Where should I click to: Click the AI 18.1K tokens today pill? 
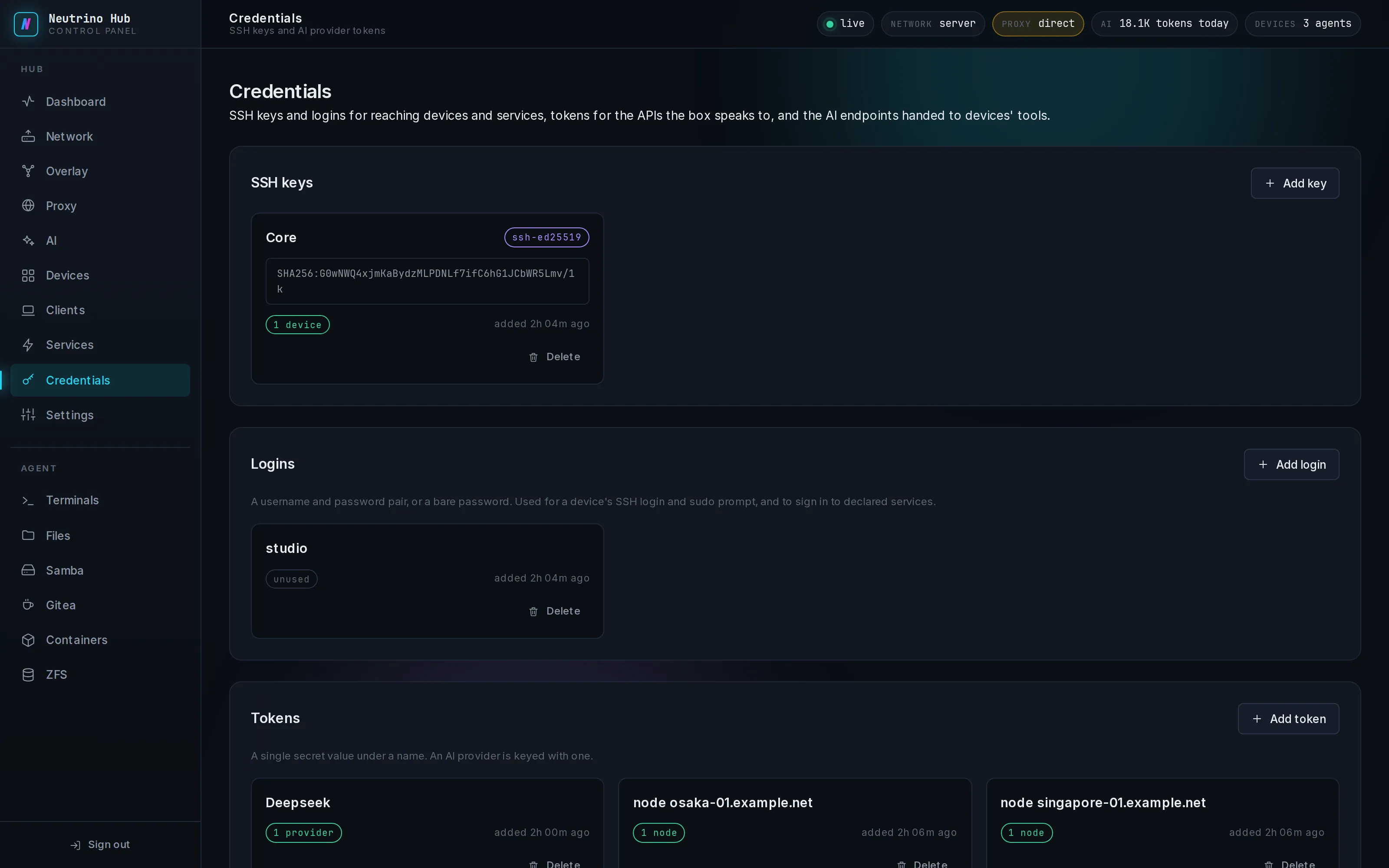(1164, 24)
